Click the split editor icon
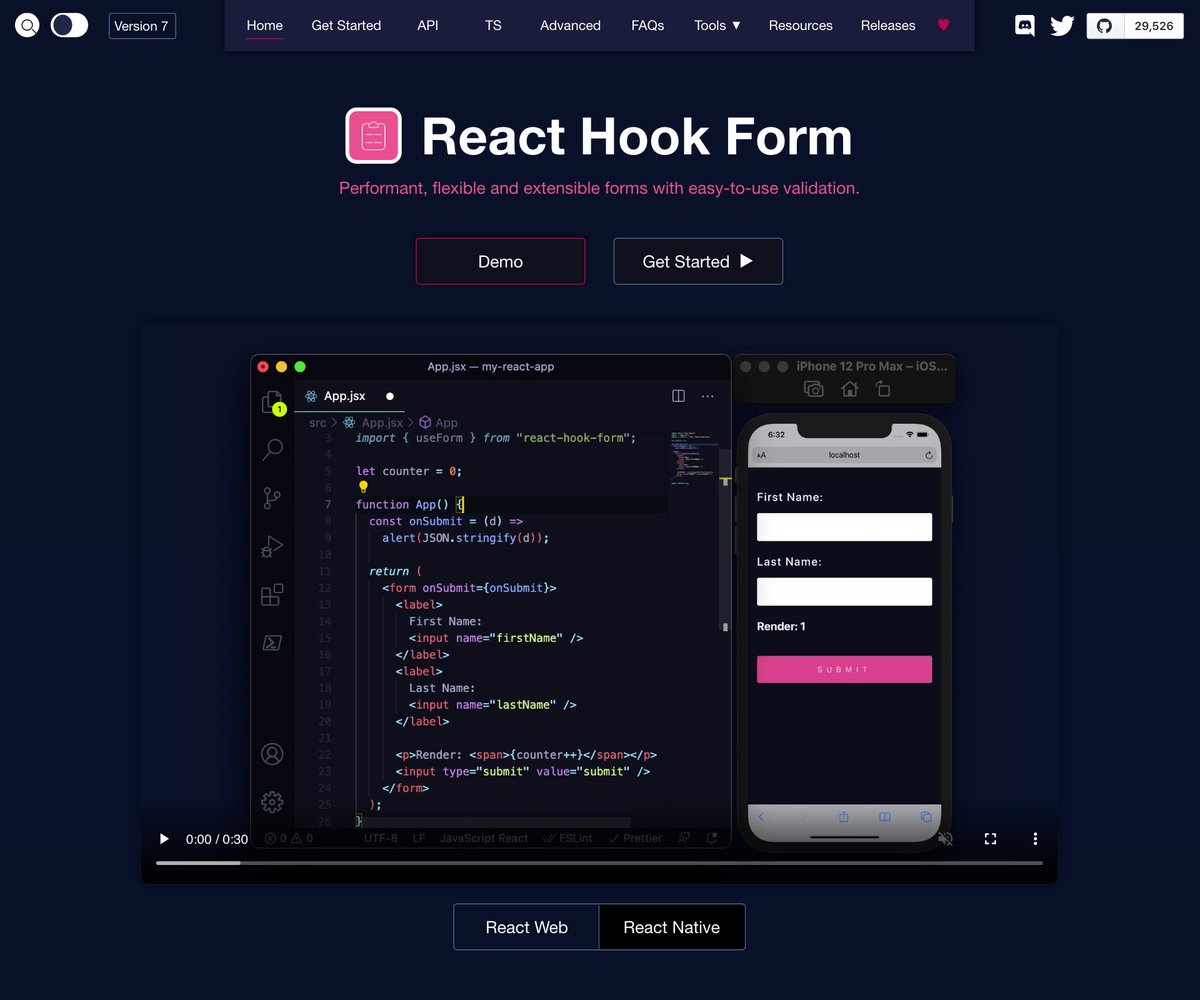This screenshot has width=1200, height=1000. (x=678, y=396)
